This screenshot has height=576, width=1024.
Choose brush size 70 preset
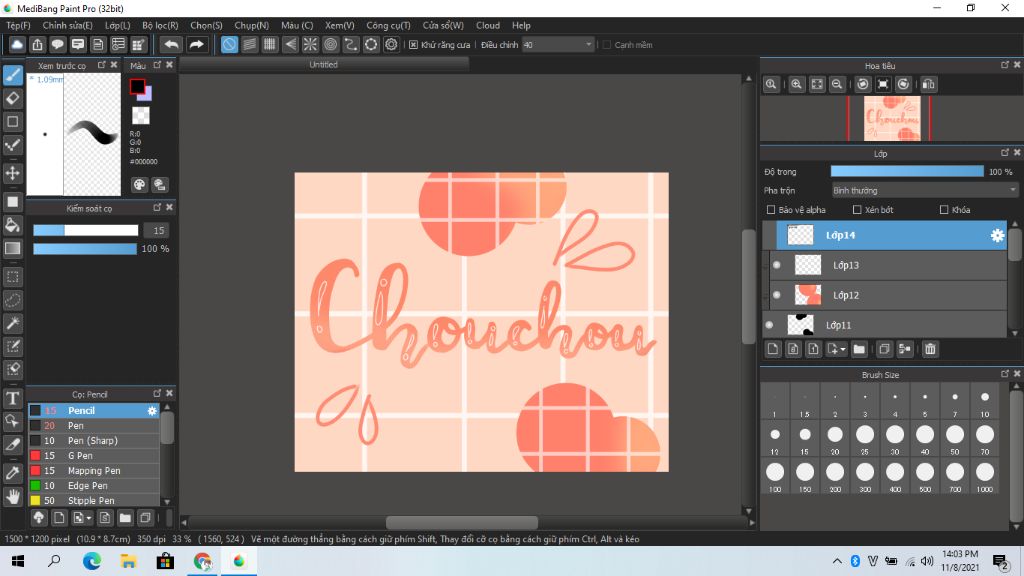click(985, 438)
